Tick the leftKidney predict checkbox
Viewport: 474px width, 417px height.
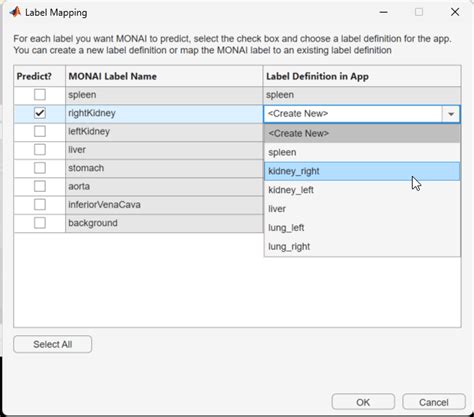(x=40, y=131)
